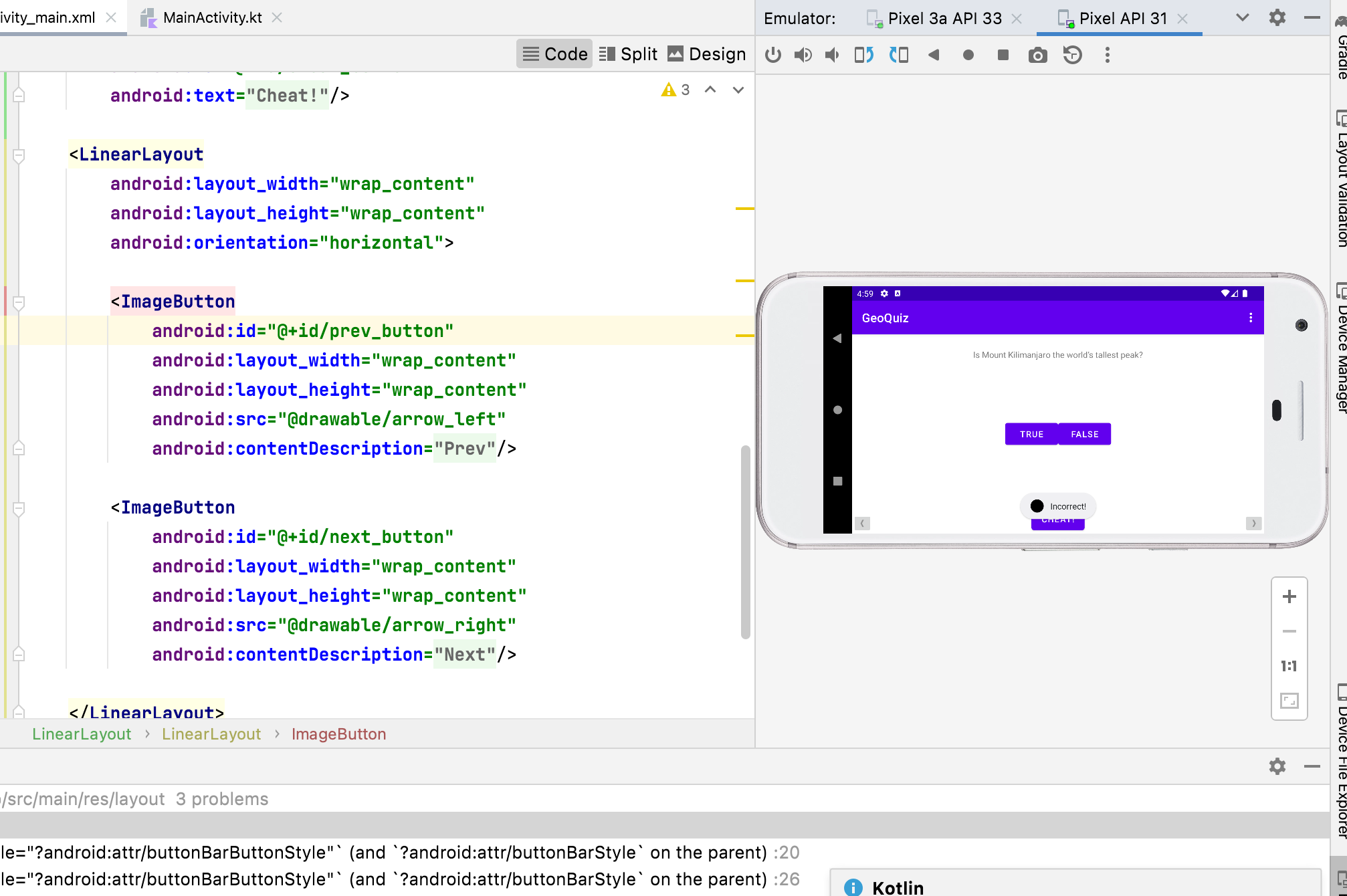Viewport: 1347px width, 896px height.
Task: Open emulator snapshots clock icon
Action: point(1072,55)
